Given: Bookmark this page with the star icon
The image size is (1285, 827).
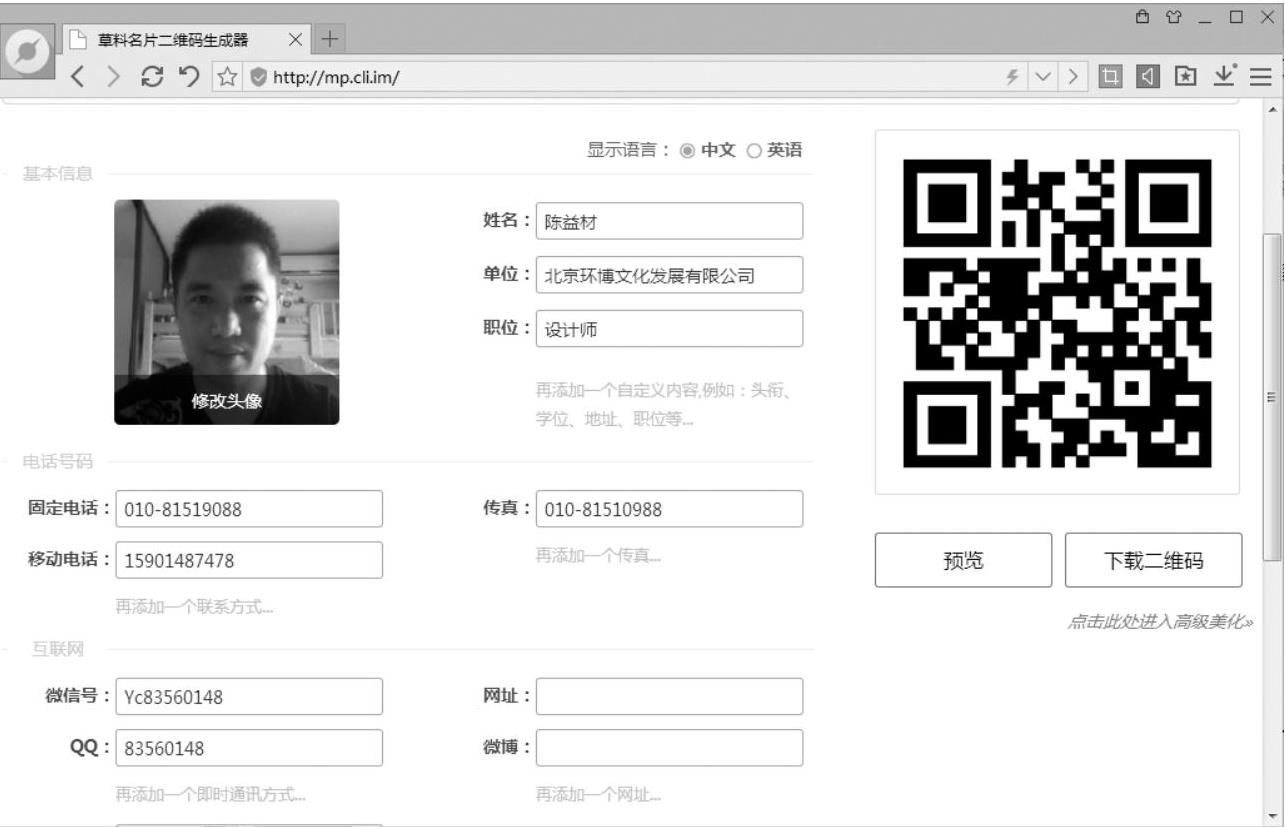Looking at the screenshot, I should 227,77.
